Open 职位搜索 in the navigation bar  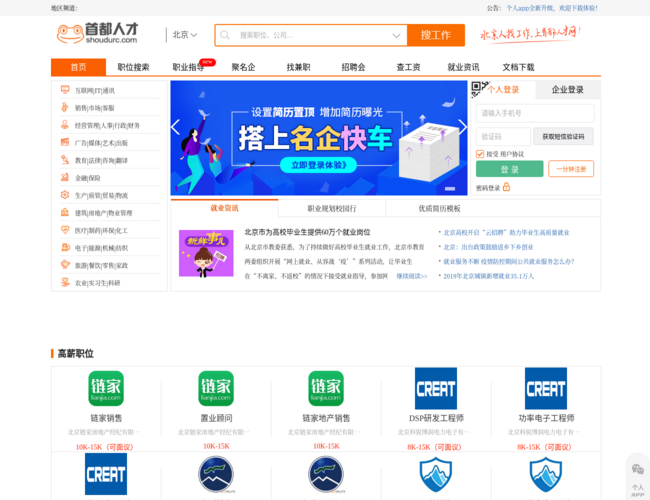(133, 67)
